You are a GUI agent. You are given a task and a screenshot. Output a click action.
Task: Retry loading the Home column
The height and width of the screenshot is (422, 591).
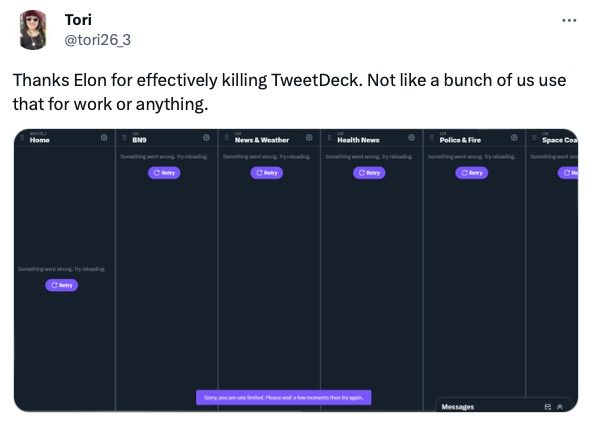click(x=61, y=285)
